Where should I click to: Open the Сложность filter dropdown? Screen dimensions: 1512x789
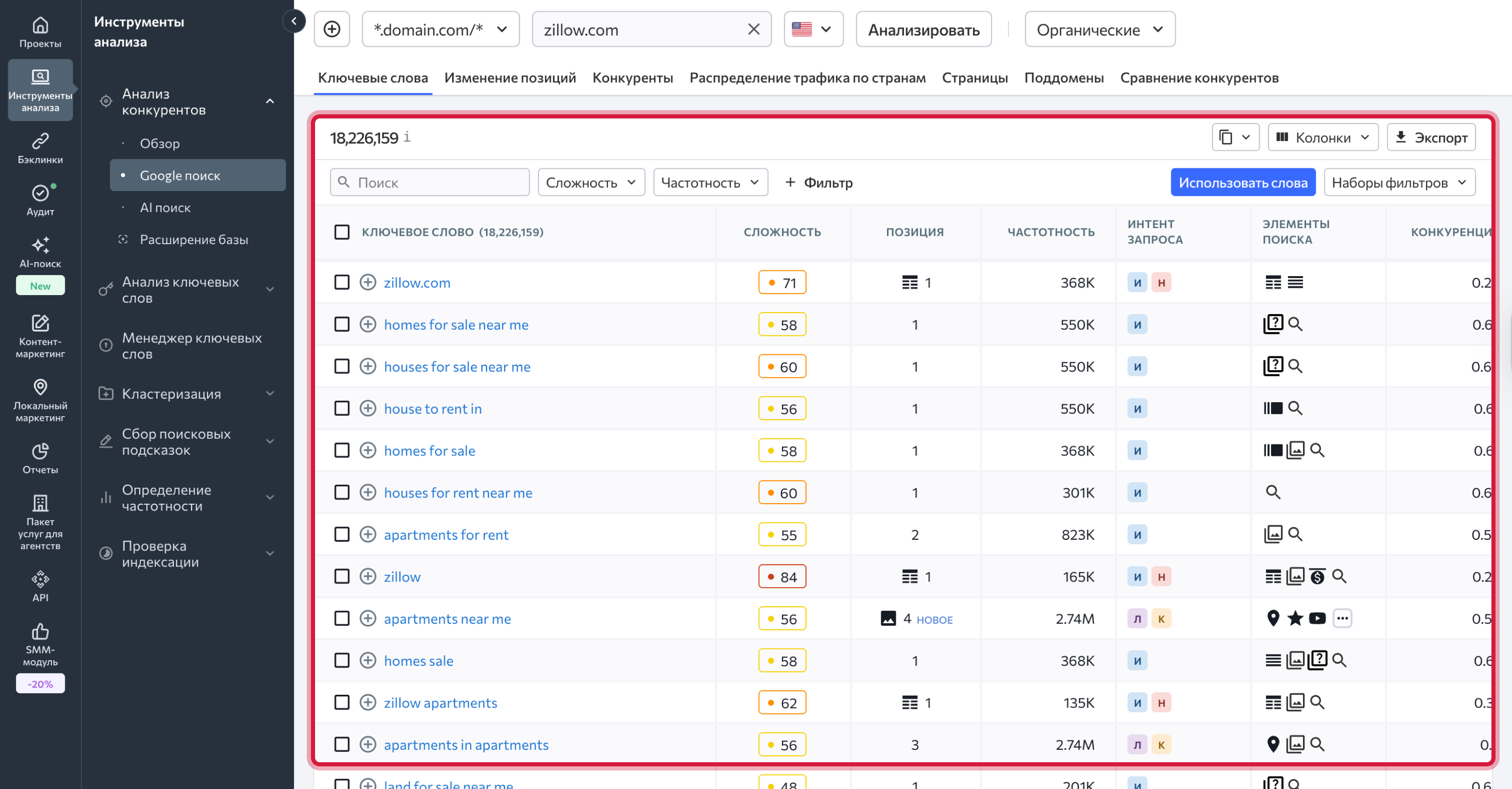tap(590, 182)
